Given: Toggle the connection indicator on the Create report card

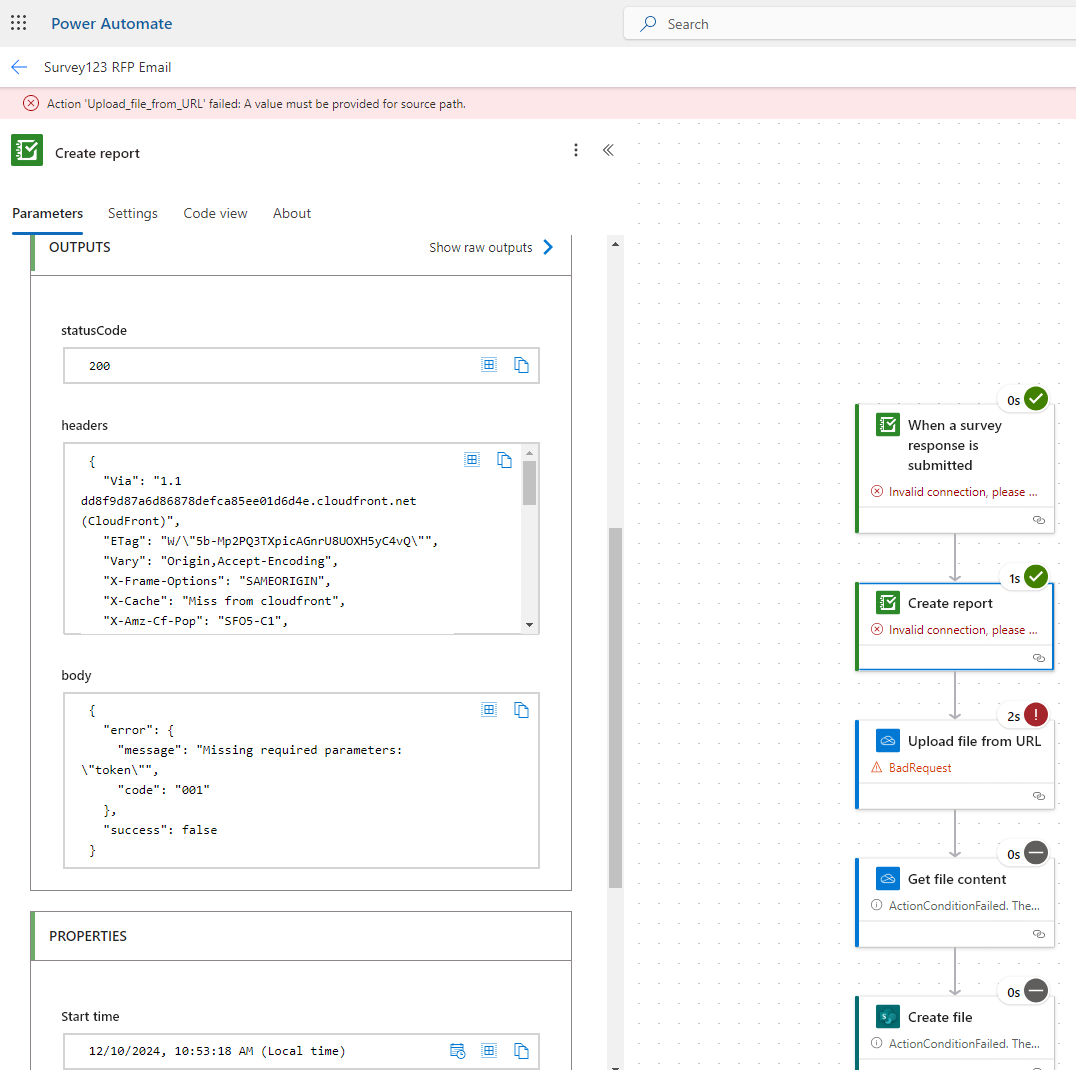Looking at the screenshot, I should [1038, 657].
